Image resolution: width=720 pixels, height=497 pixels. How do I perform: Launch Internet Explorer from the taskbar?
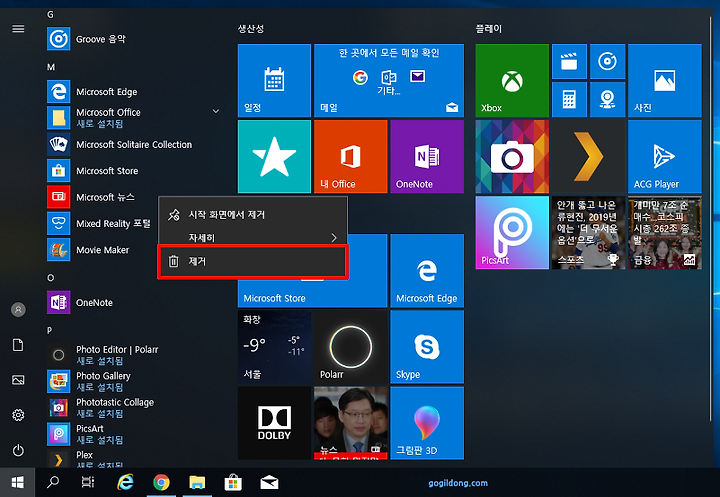click(x=125, y=482)
